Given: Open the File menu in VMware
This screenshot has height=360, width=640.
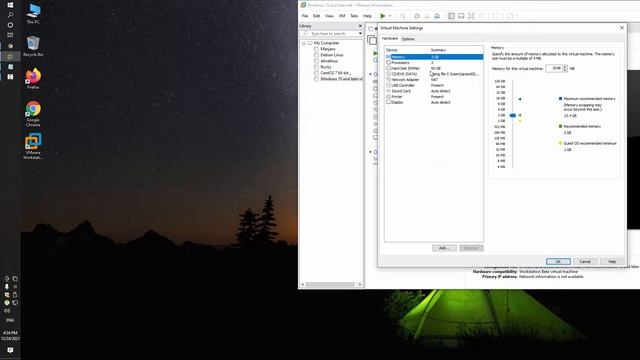Looking at the screenshot, I should tap(305, 16).
